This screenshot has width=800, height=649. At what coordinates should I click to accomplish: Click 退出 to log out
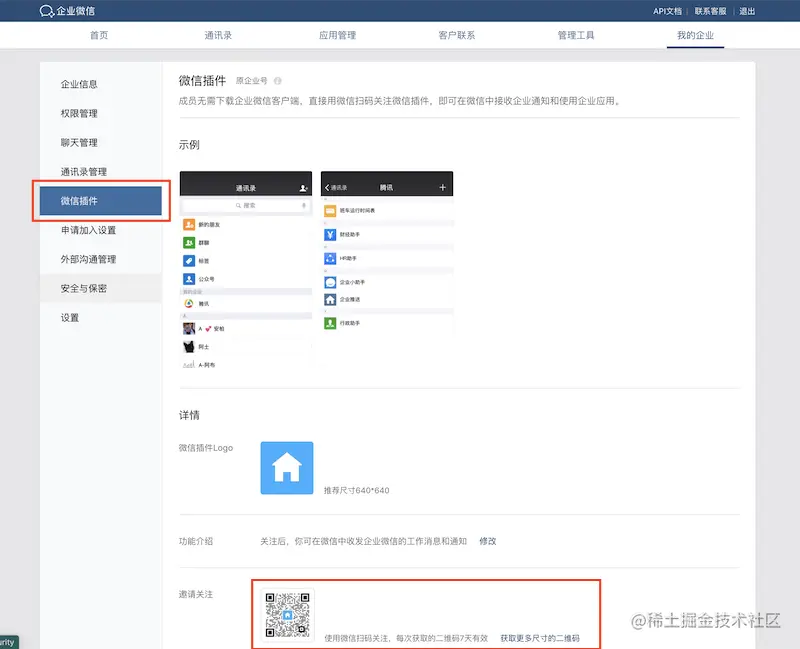(x=747, y=11)
